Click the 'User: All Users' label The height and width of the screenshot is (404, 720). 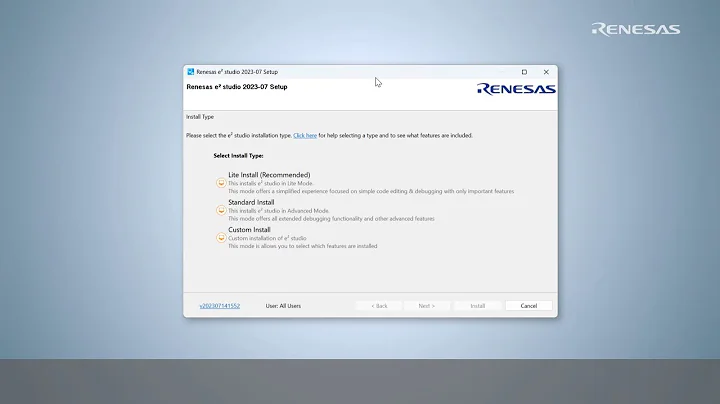click(x=283, y=306)
